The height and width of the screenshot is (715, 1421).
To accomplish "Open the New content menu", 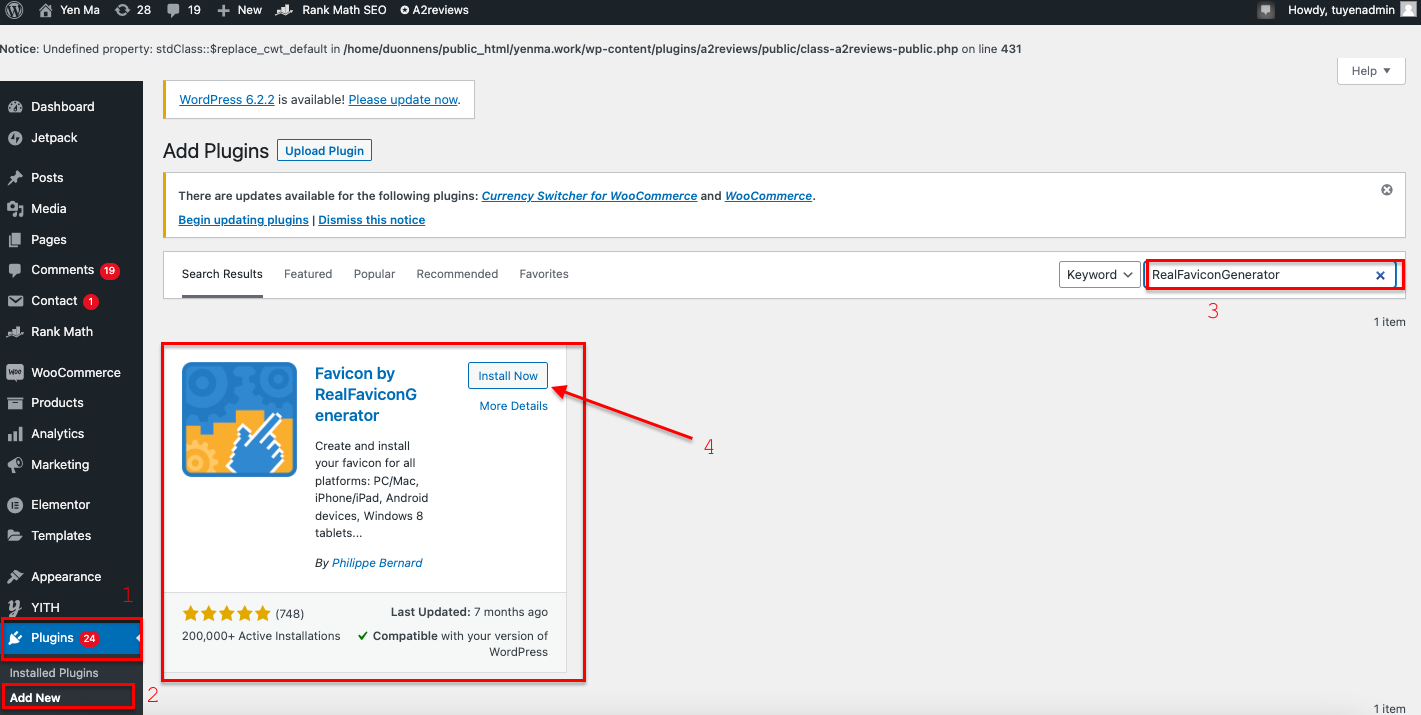I will (x=239, y=10).
